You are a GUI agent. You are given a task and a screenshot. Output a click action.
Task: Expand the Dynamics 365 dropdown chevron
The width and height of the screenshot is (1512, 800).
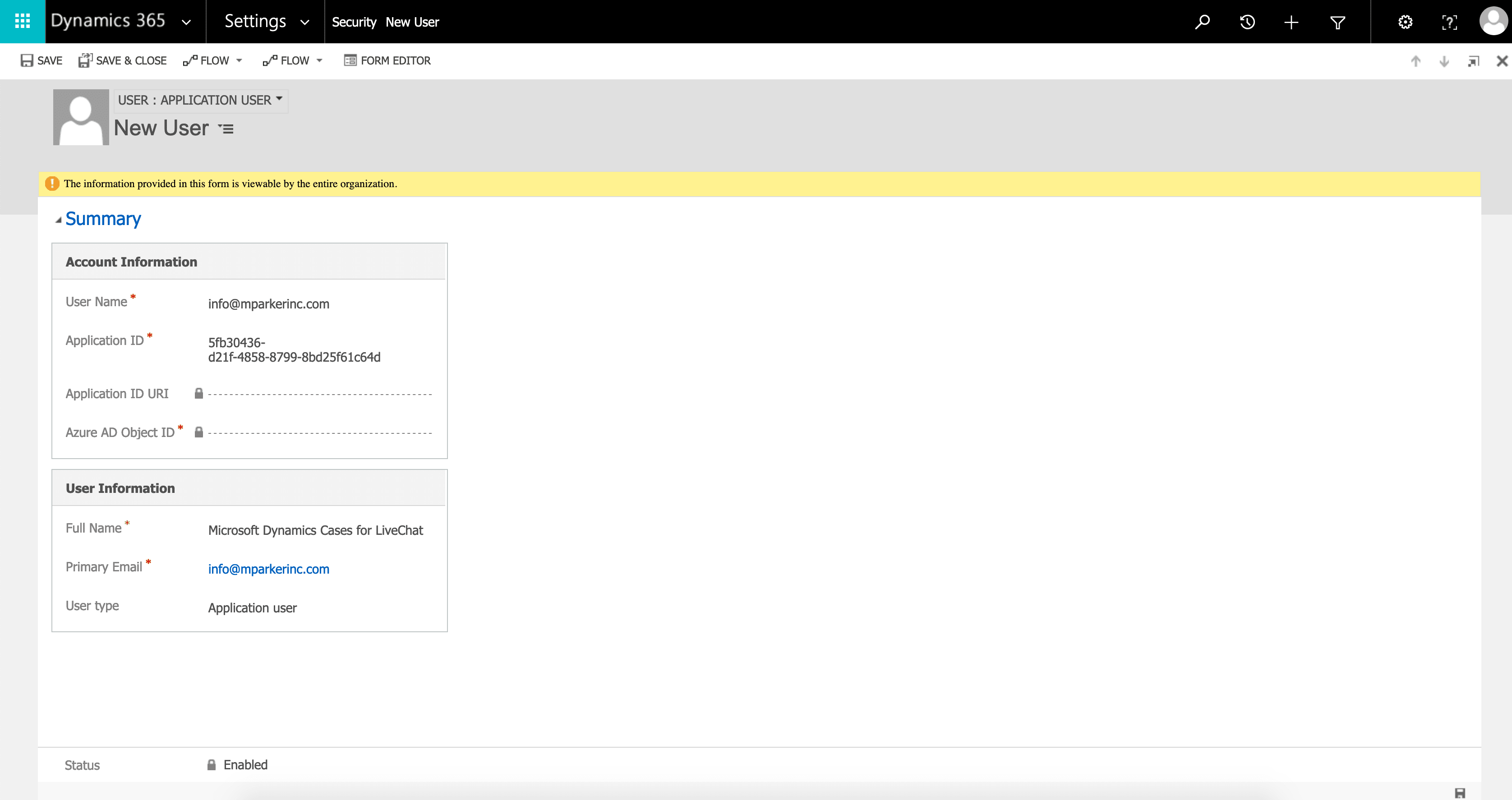click(x=186, y=22)
